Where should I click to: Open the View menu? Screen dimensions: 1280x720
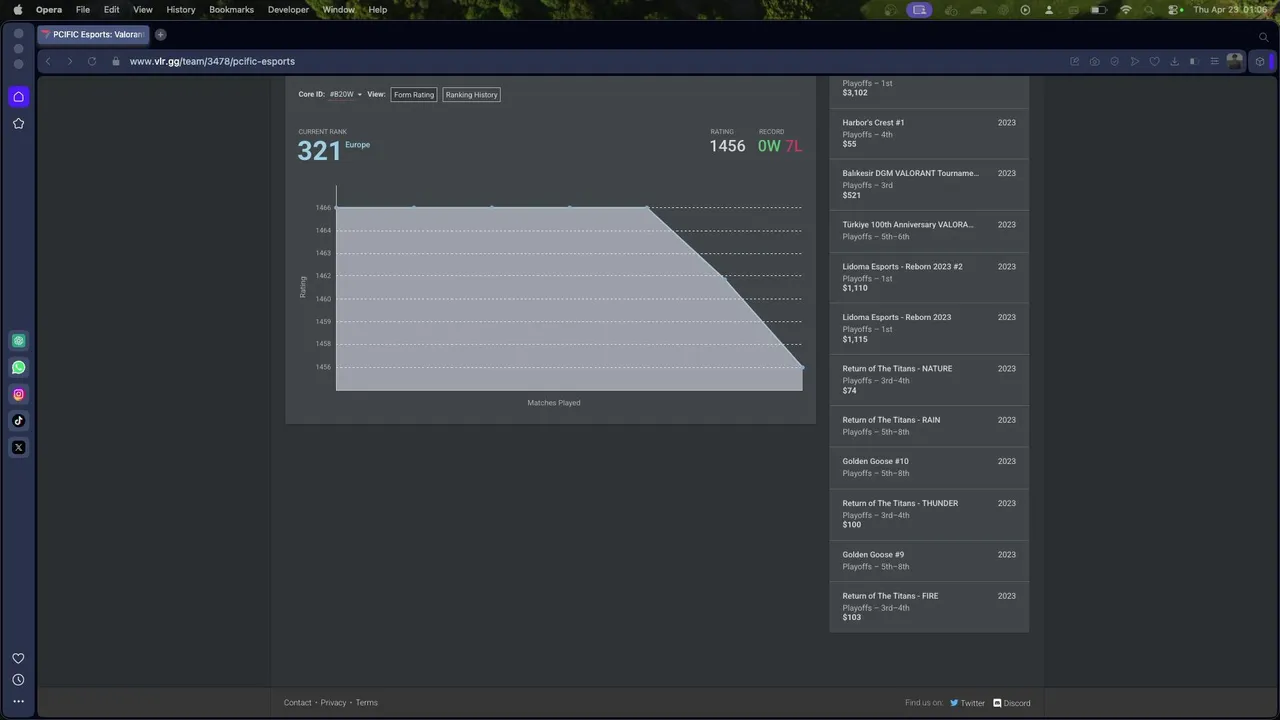[143, 9]
